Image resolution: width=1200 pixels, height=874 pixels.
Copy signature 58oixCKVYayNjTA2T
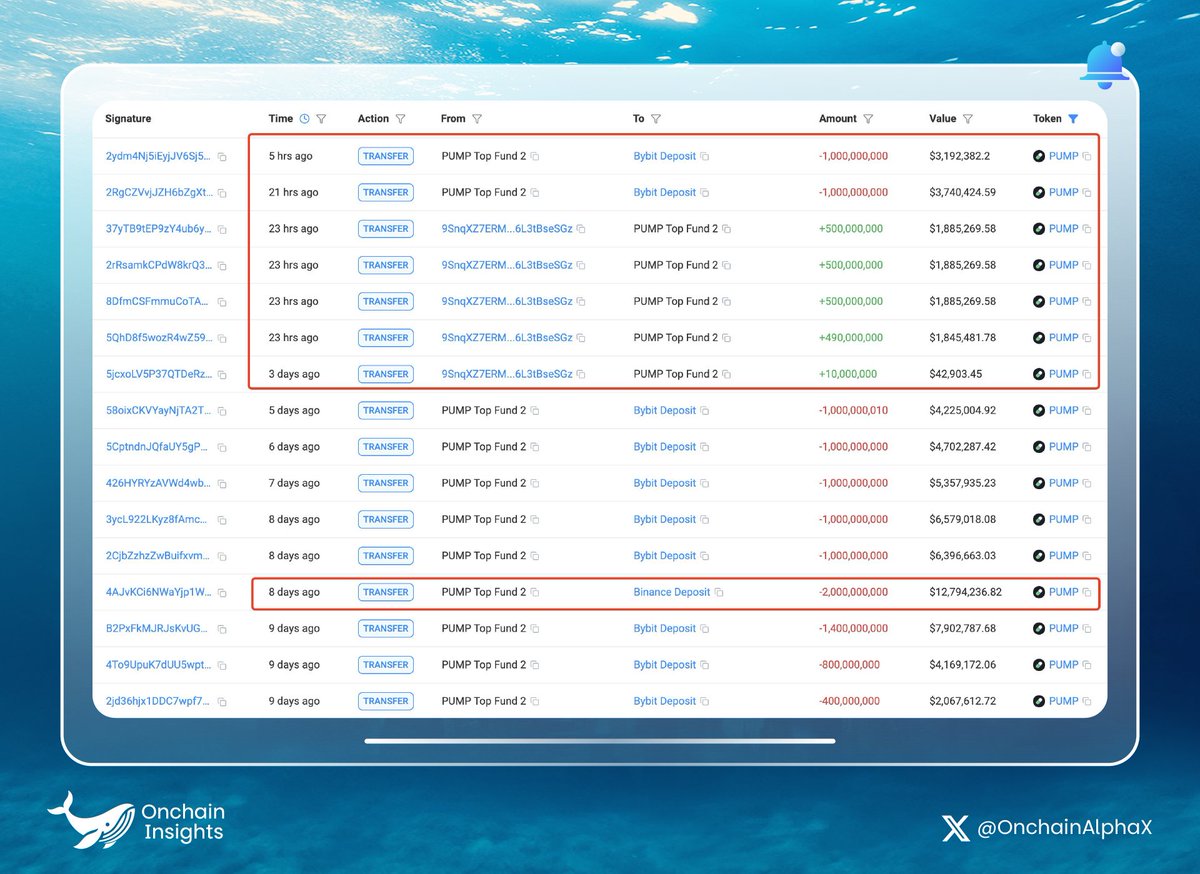222,411
